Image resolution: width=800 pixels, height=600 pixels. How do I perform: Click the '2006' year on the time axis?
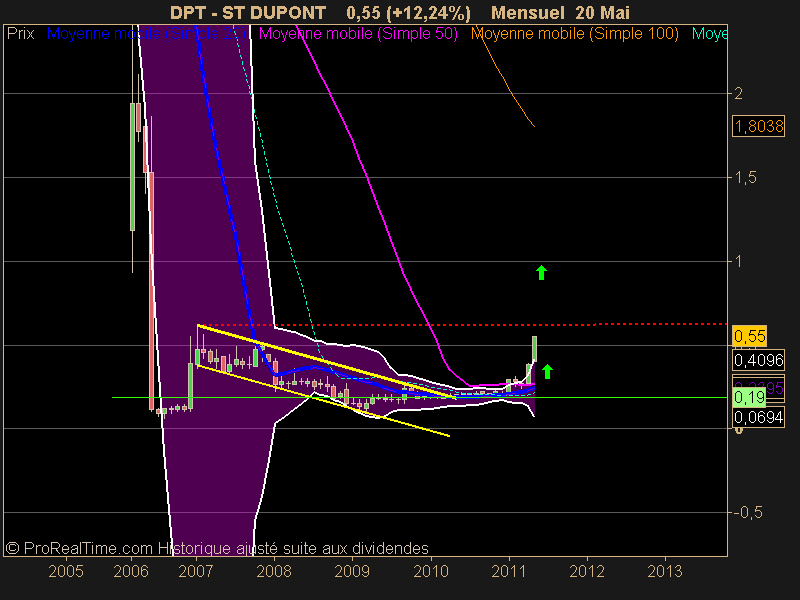[131, 571]
